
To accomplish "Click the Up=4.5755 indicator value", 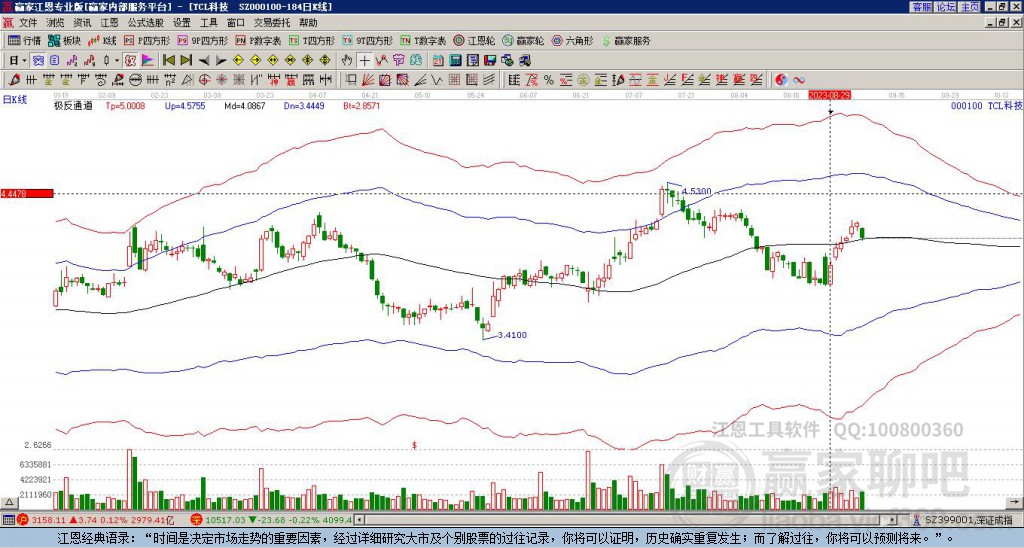I will tap(185, 106).
